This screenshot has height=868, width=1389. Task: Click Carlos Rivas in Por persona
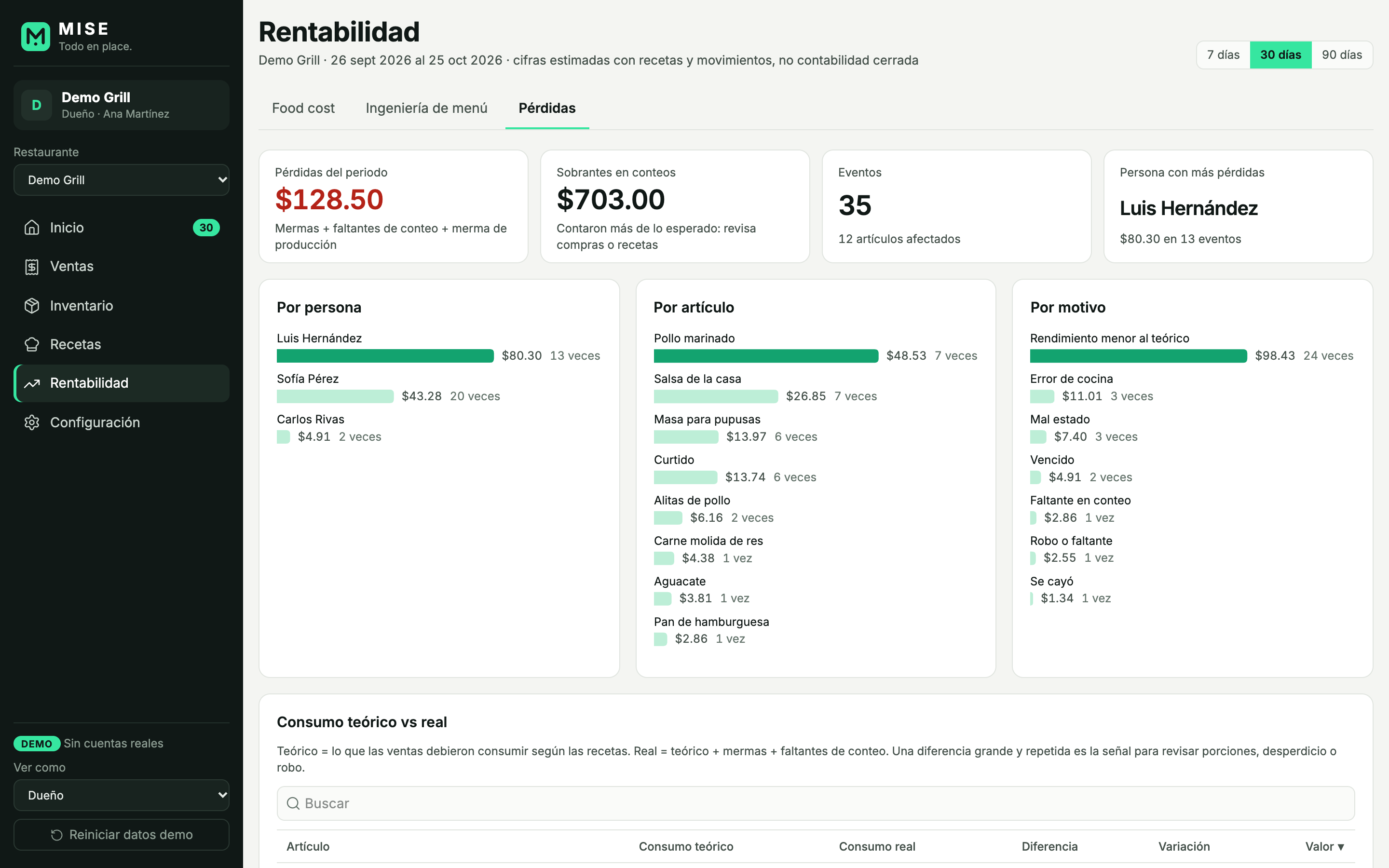pyautogui.click(x=311, y=419)
